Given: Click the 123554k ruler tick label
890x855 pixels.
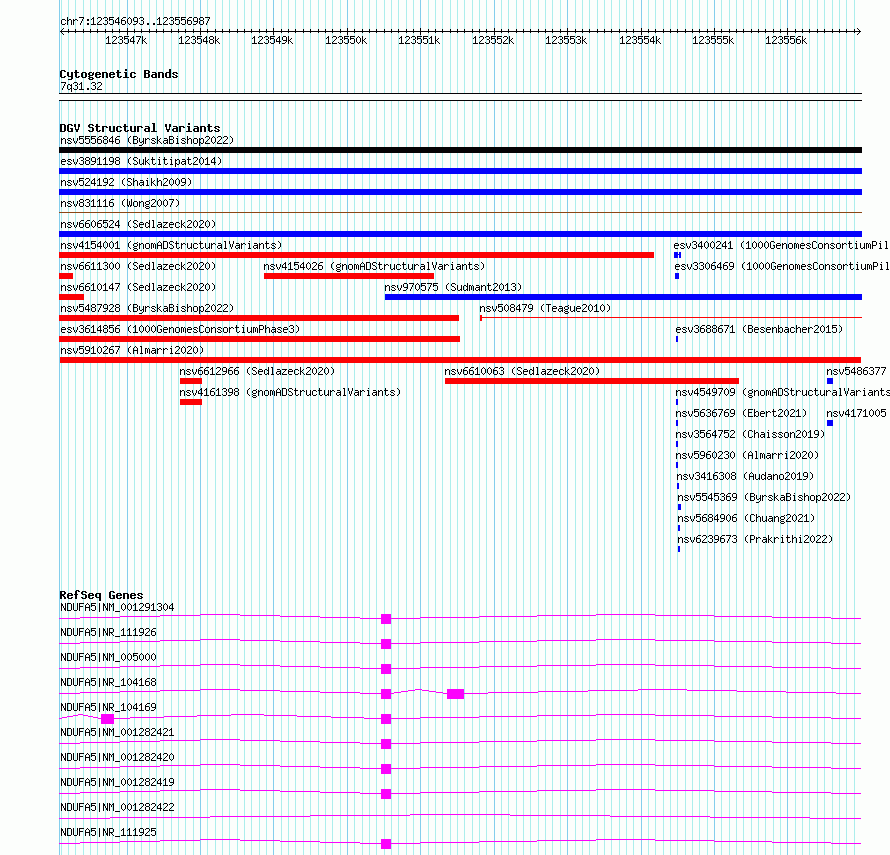Looking at the screenshot, I should click(640, 40).
